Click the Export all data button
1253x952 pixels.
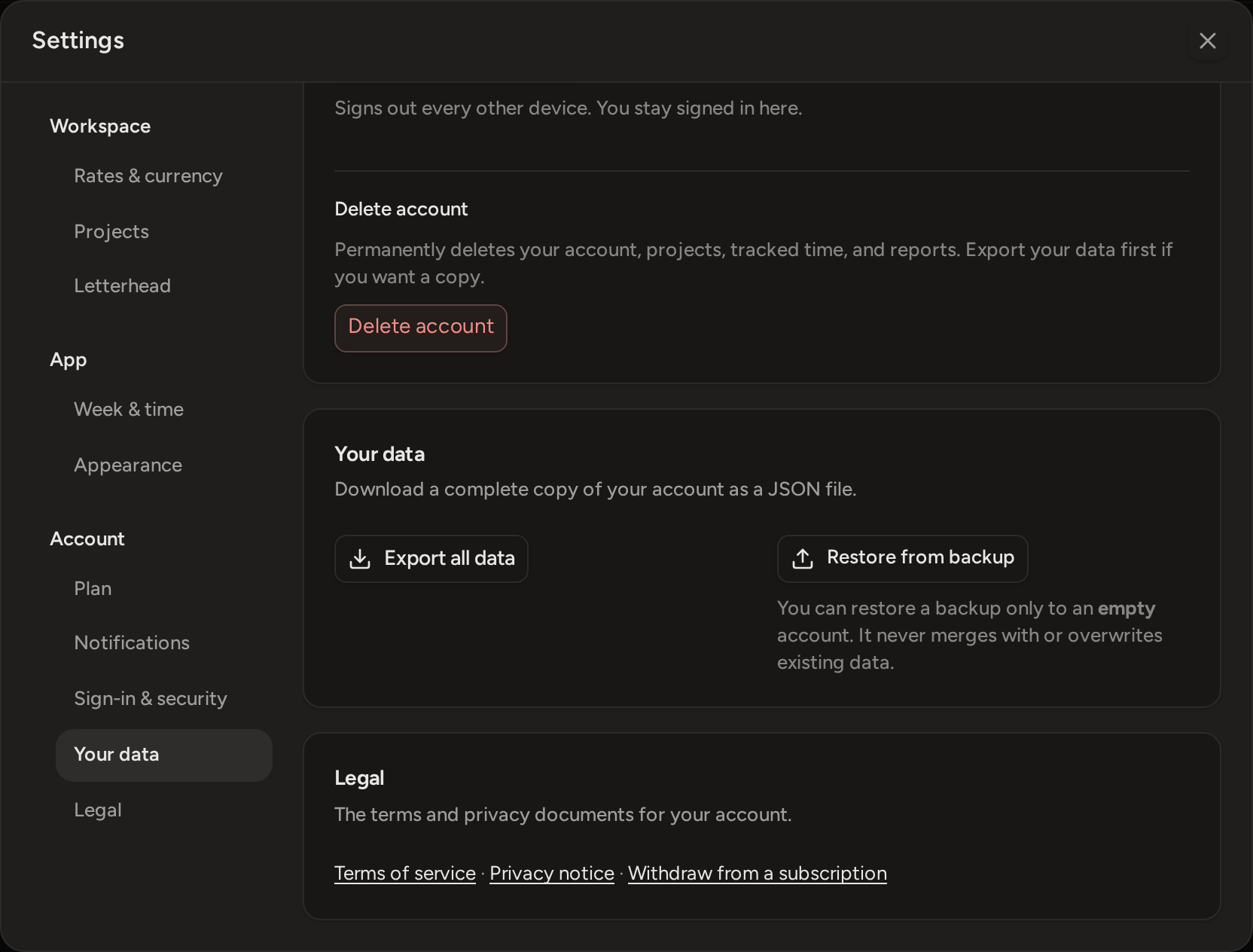tap(431, 559)
